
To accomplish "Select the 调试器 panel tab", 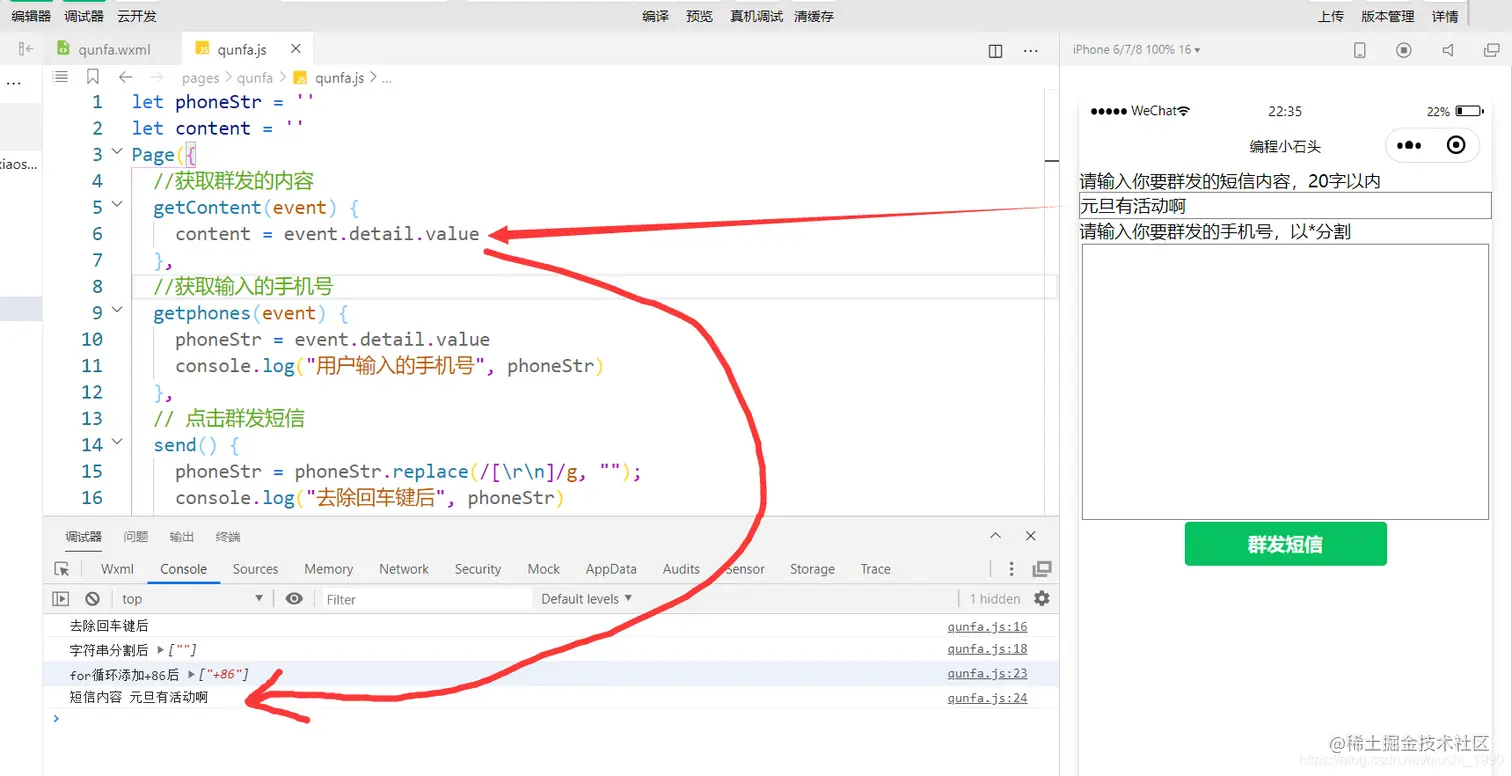I will tap(84, 537).
